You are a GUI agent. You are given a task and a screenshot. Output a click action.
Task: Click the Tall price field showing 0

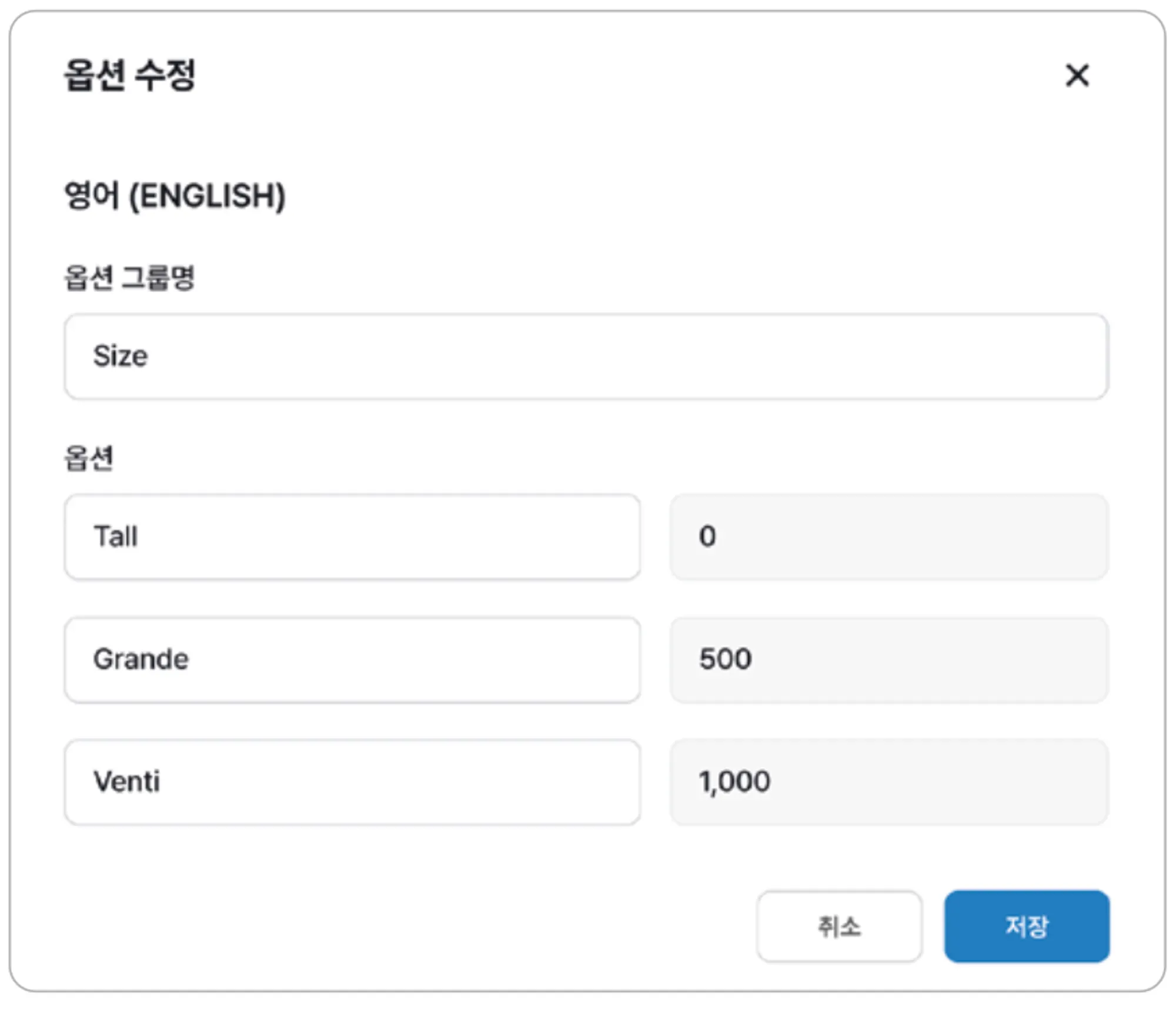point(888,536)
